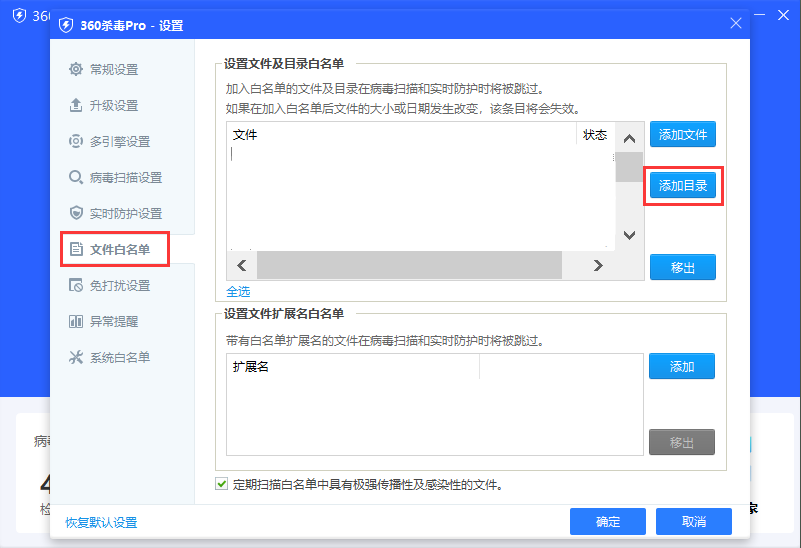801x548 pixels.
Task: Open the 常规设置 section
Action: (113, 69)
